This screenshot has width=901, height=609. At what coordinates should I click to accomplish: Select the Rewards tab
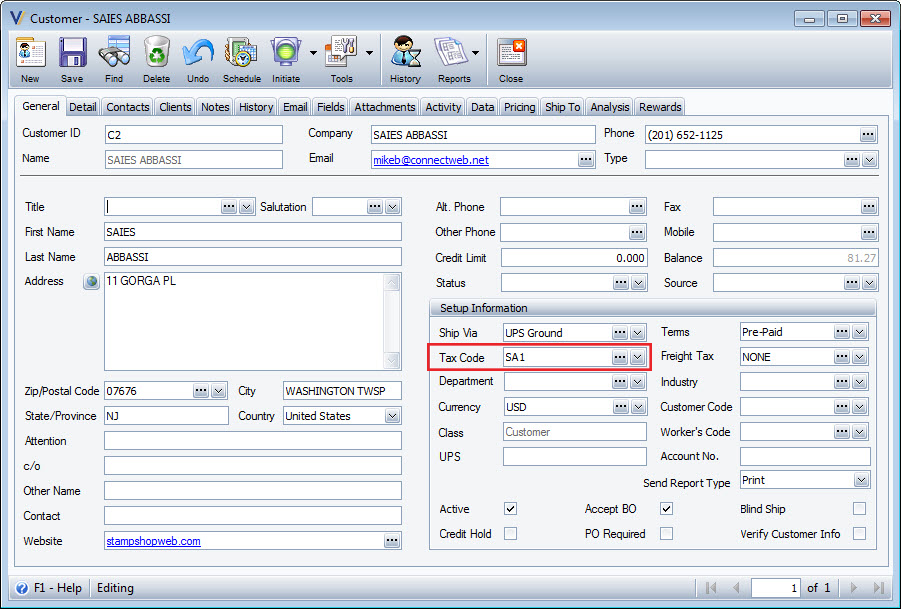click(x=660, y=107)
